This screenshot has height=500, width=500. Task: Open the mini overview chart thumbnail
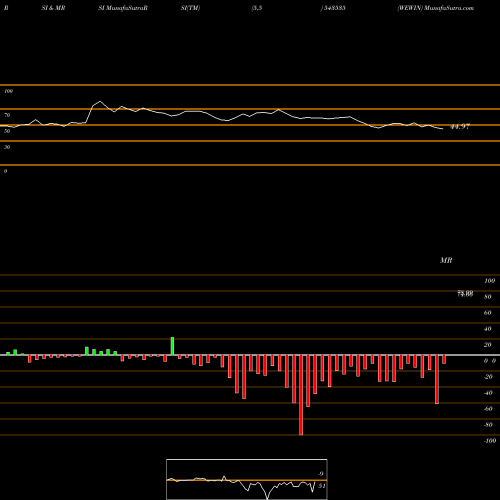point(247,479)
